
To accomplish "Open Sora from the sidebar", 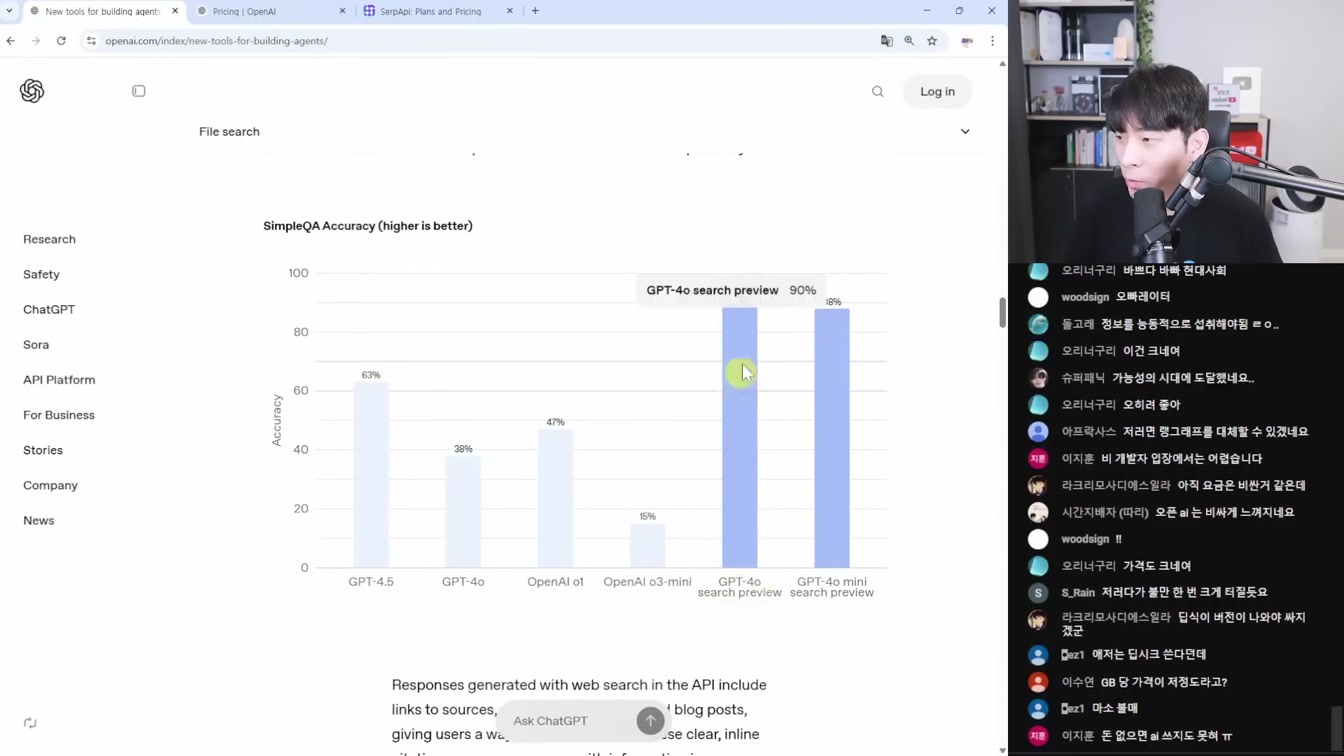I will pyautogui.click(x=36, y=345).
